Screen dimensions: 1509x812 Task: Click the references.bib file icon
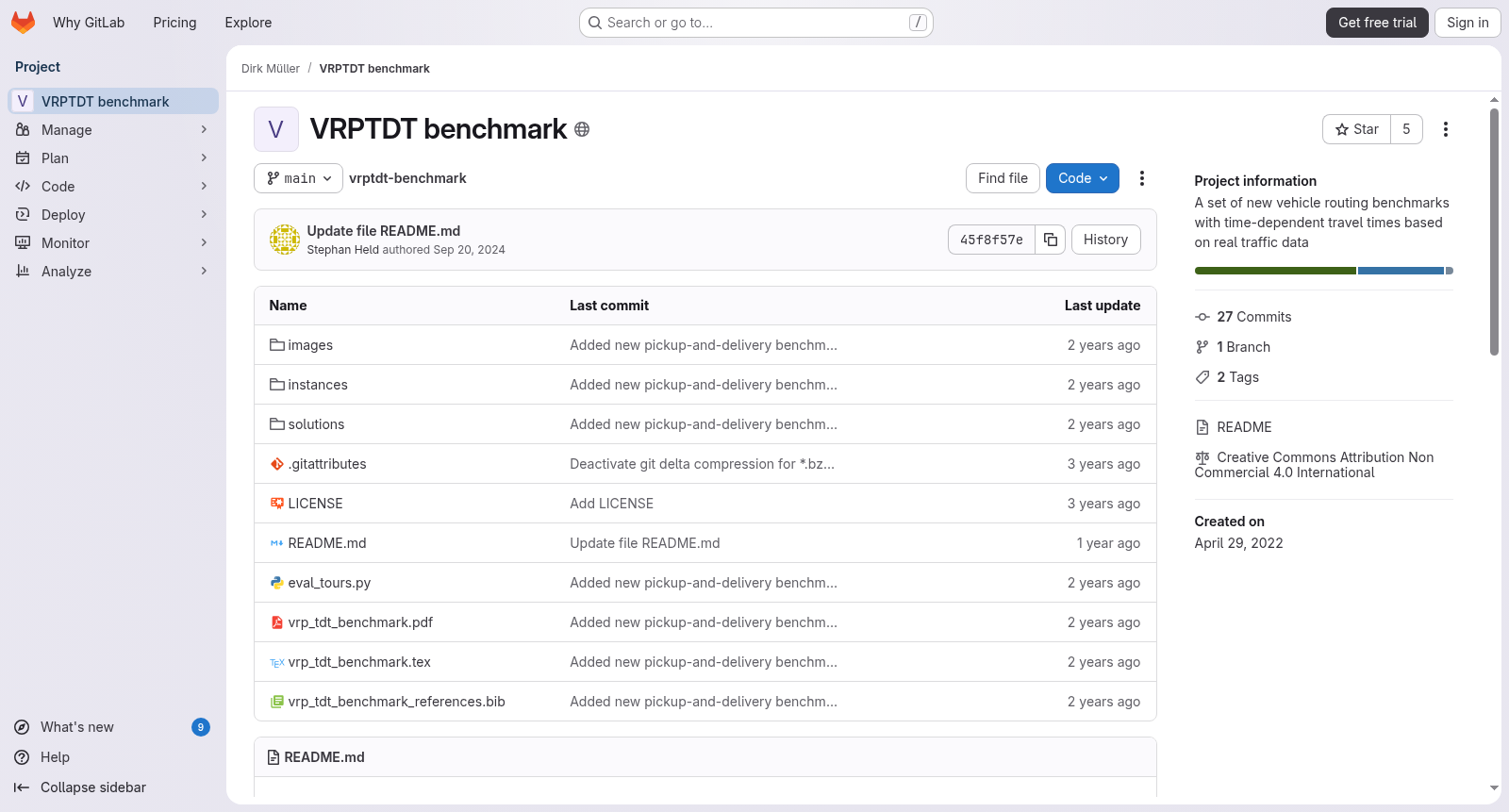(277, 702)
